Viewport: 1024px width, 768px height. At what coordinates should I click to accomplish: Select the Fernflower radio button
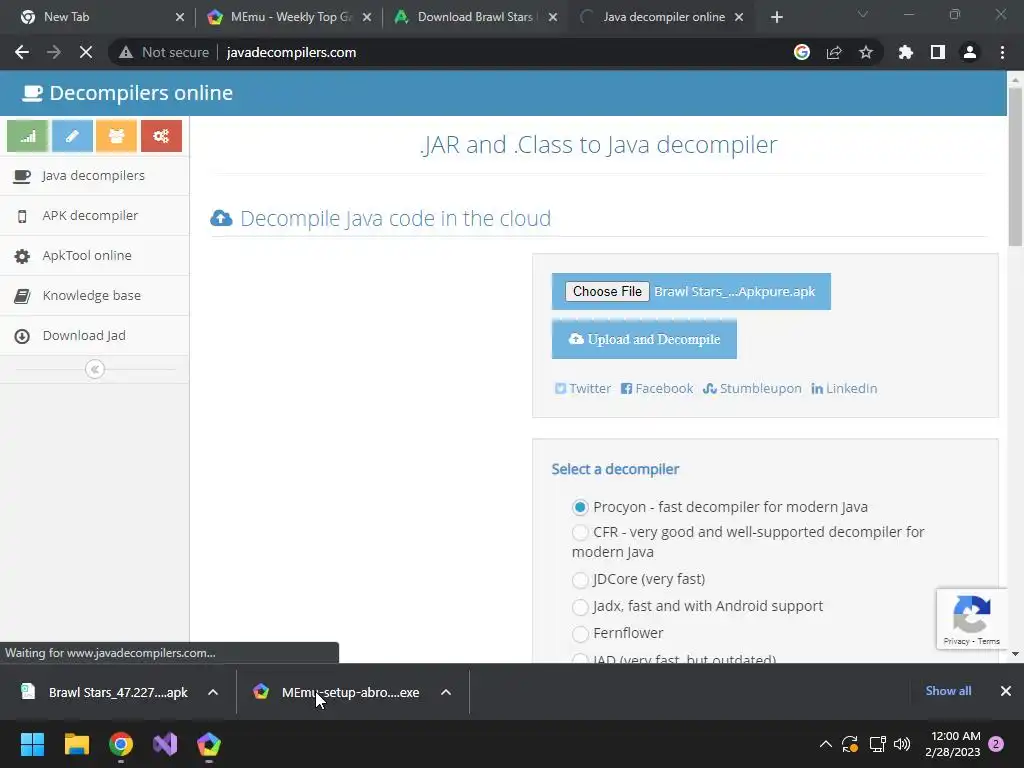coord(580,633)
